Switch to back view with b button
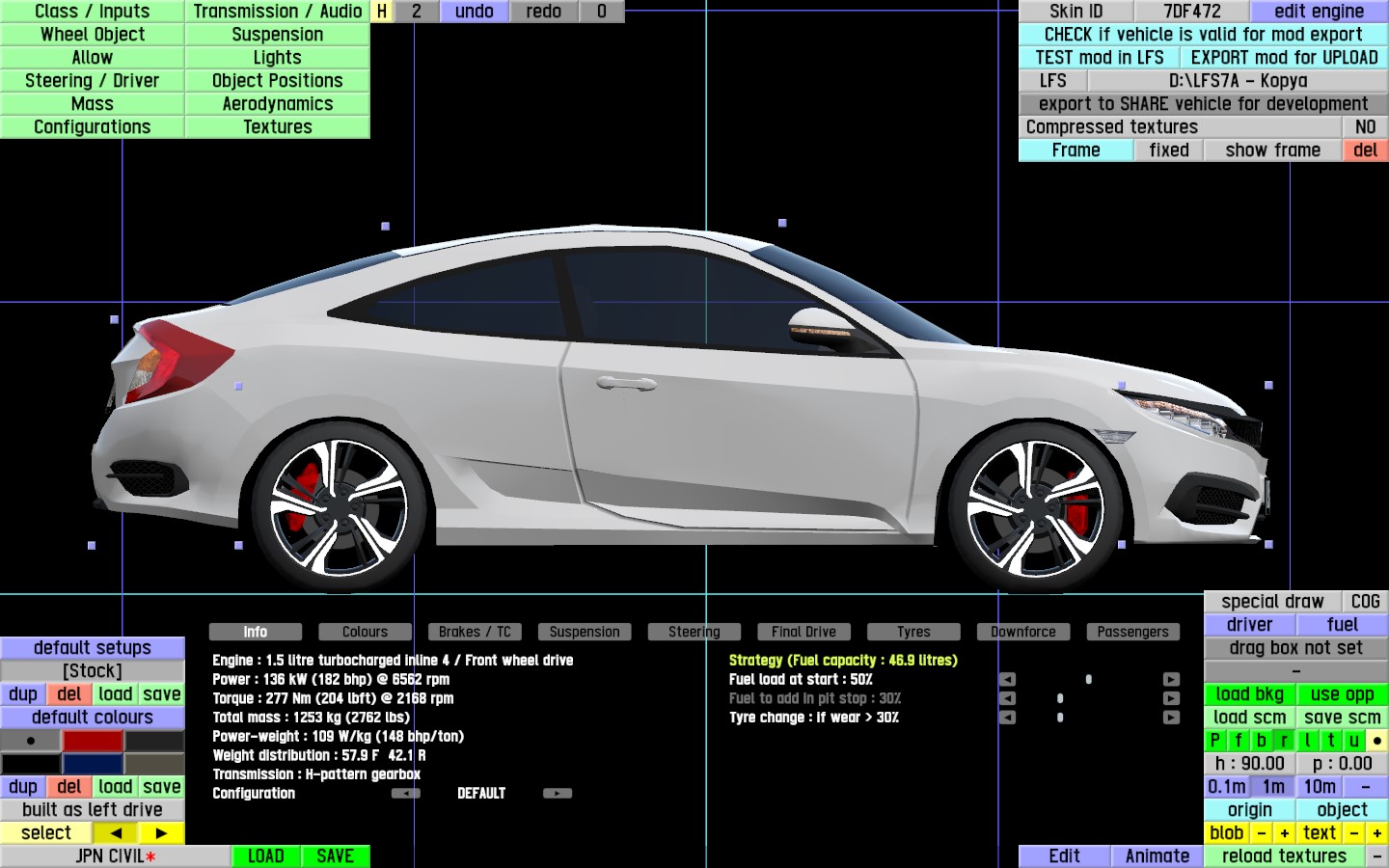 point(1262,741)
